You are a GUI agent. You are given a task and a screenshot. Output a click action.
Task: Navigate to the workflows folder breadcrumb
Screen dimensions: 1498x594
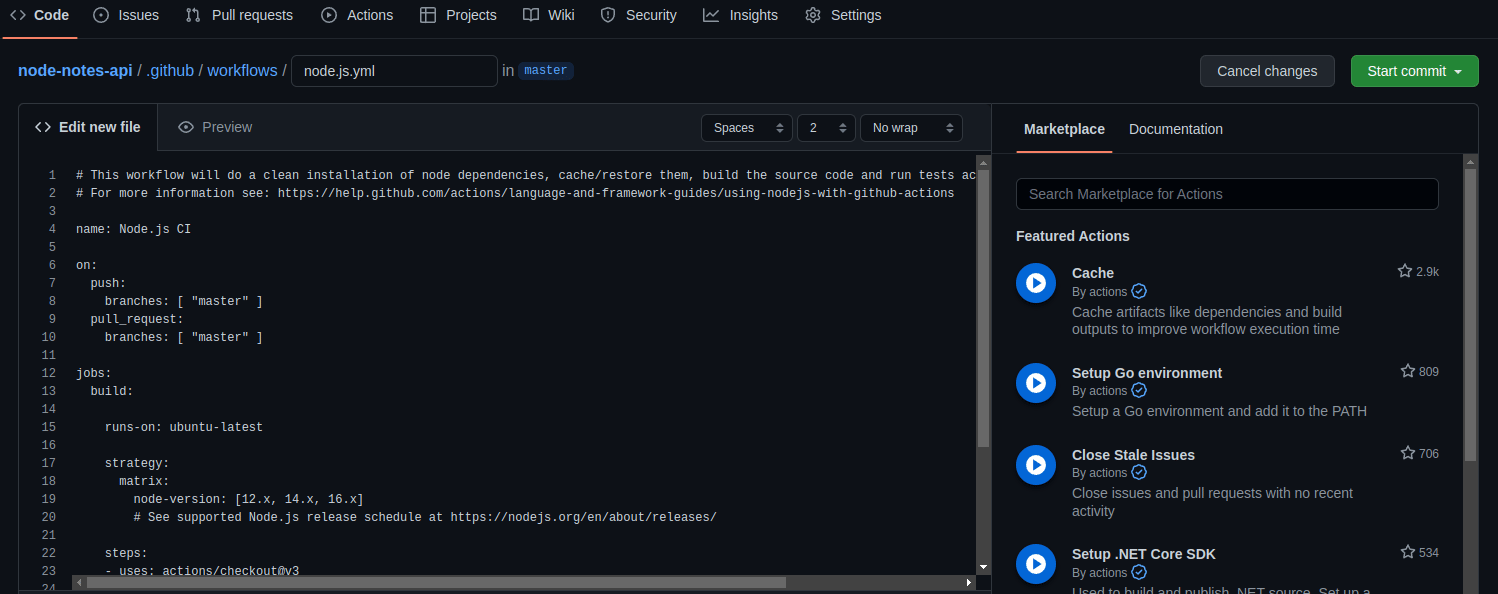pyautogui.click(x=242, y=71)
